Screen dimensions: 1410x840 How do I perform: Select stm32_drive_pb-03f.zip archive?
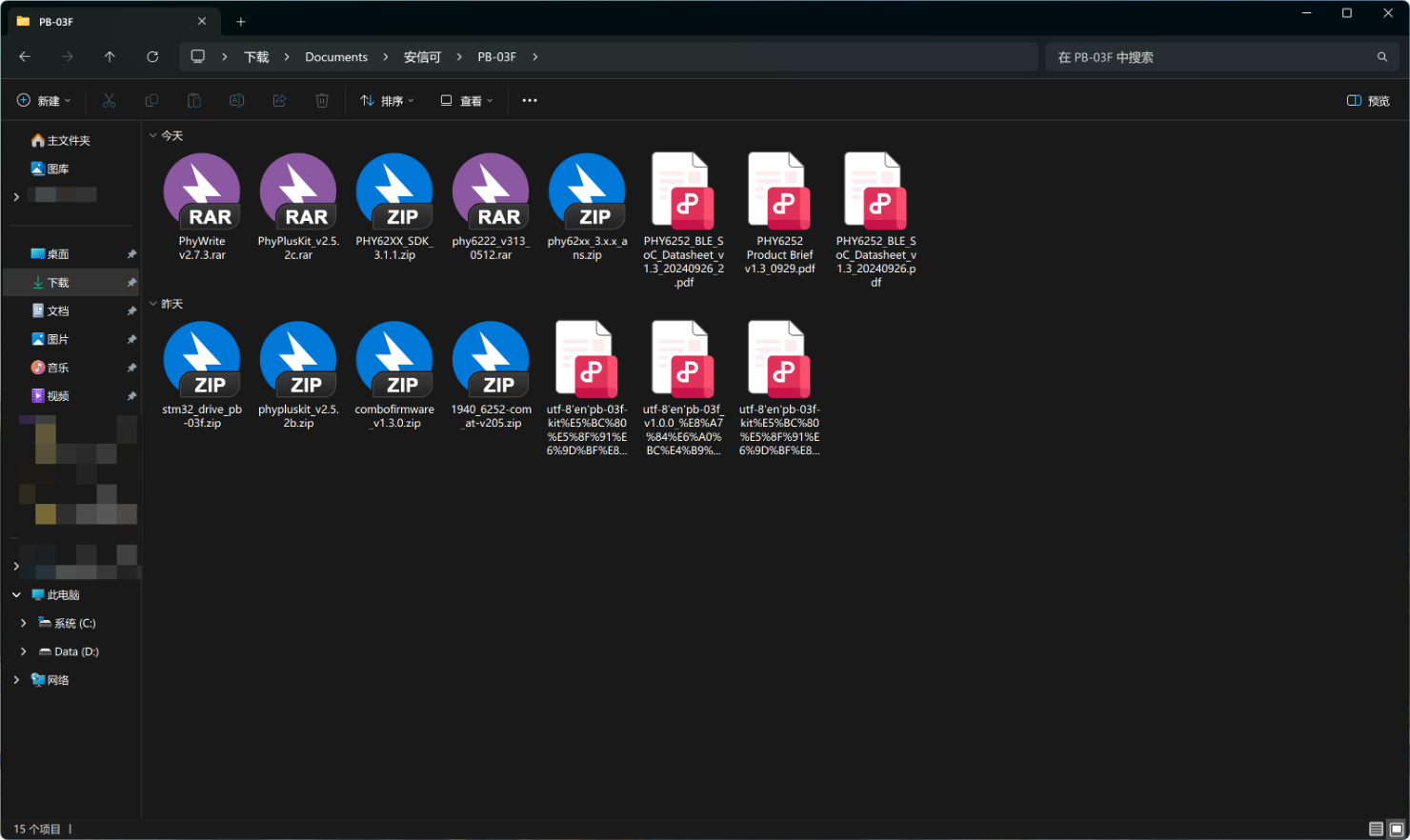202,375
